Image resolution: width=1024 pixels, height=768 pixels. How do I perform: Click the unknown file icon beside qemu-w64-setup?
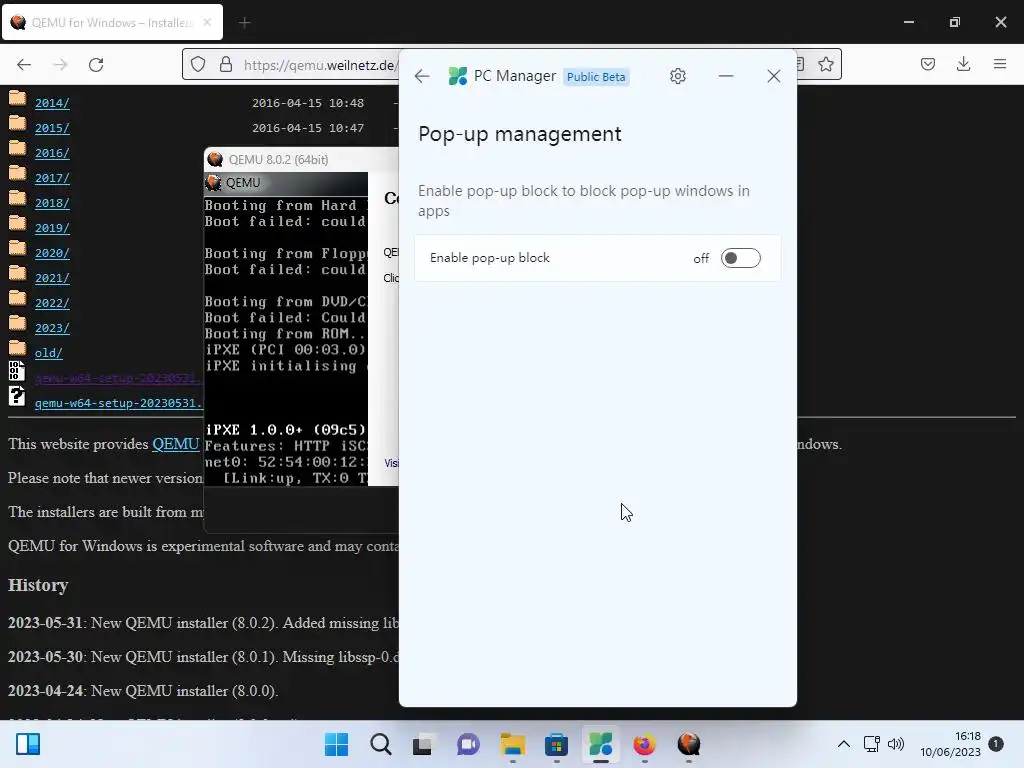point(17,396)
